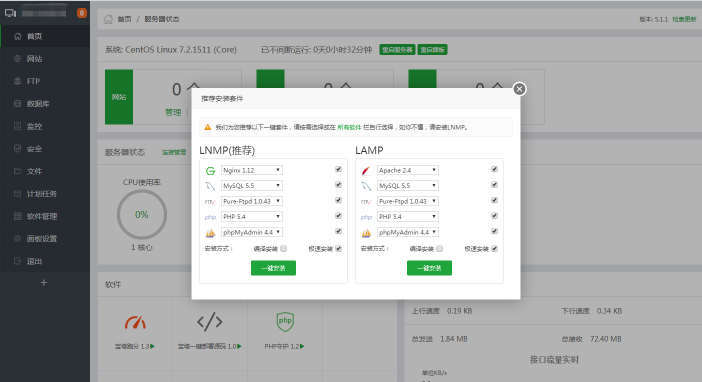The height and width of the screenshot is (382, 702).
Task: Click the Apache feather icon in LAMP
Action: pyautogui.click(x=366, y=171)
